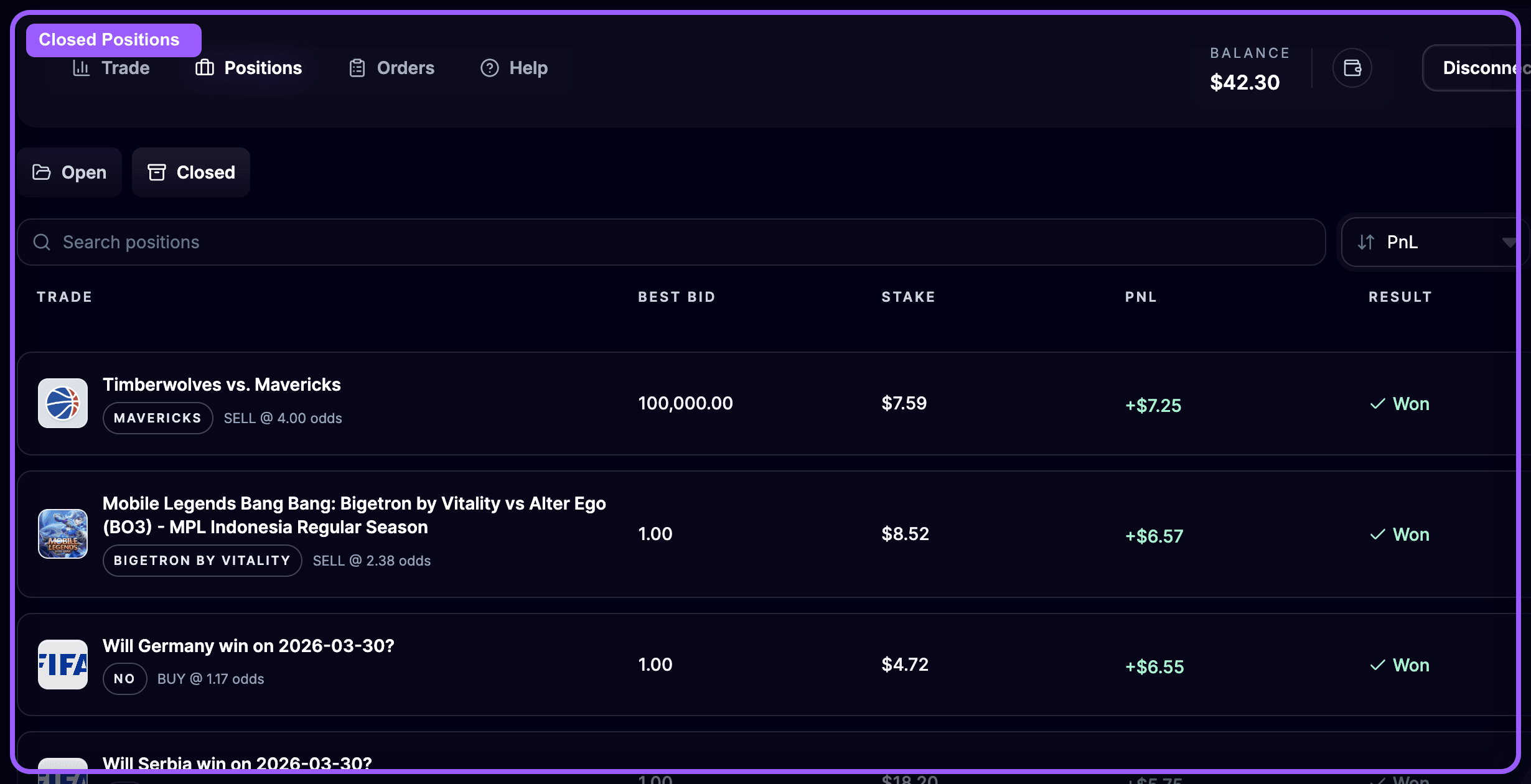Select the Positions tab
Image resolution: width=1531 pixels, height=784 pixels.
click(248, 68)
